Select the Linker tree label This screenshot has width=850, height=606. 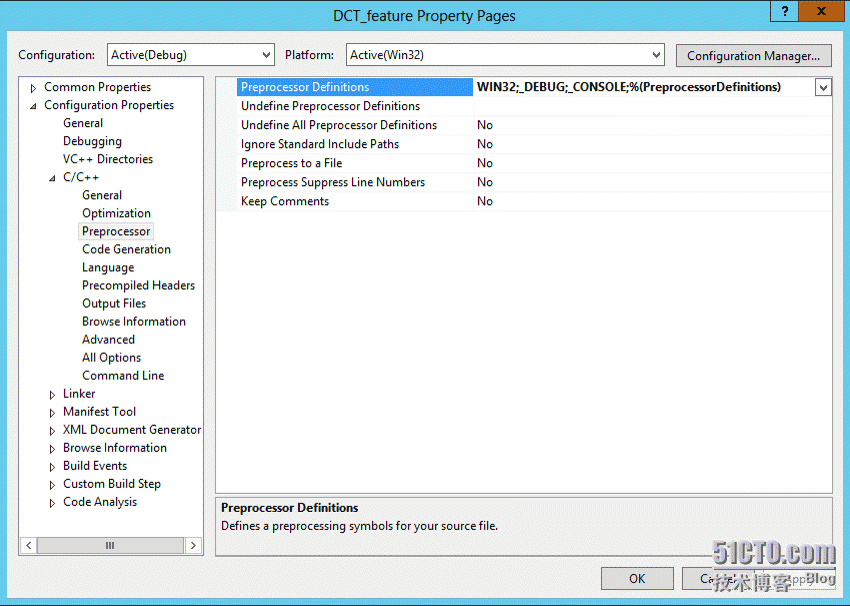point(79,394)
